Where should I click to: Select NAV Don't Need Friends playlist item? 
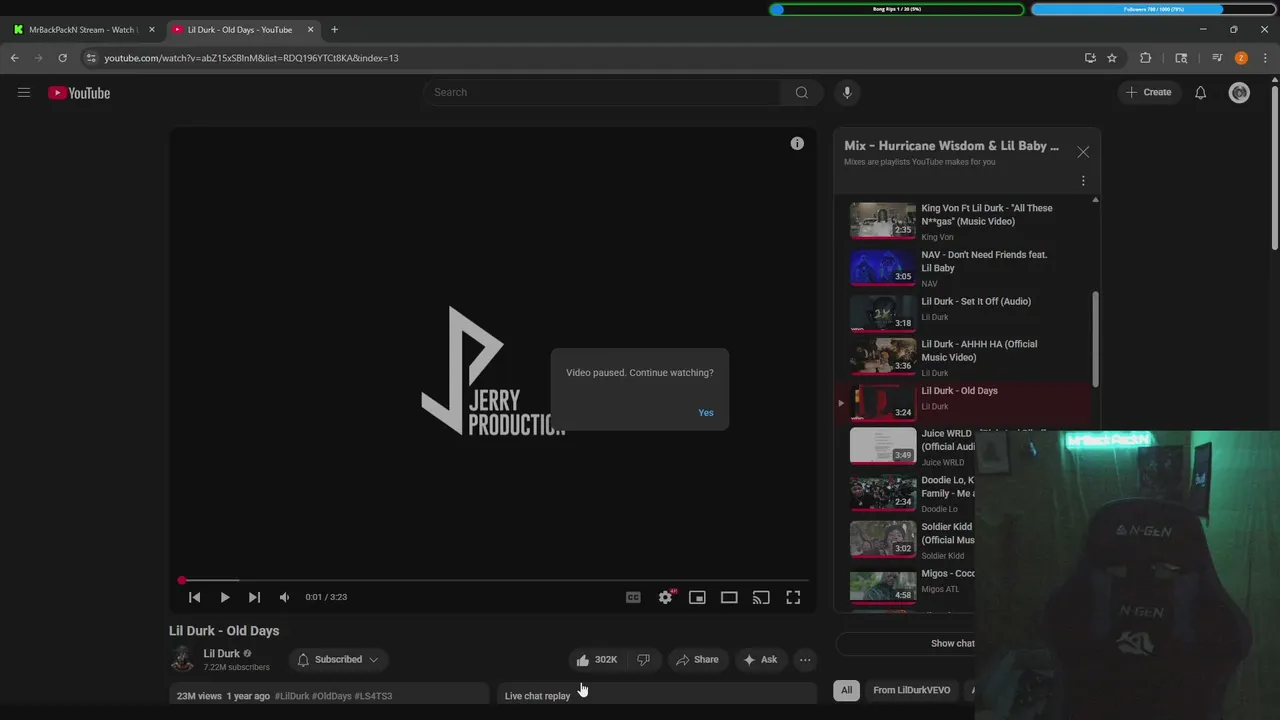(965, 267)
